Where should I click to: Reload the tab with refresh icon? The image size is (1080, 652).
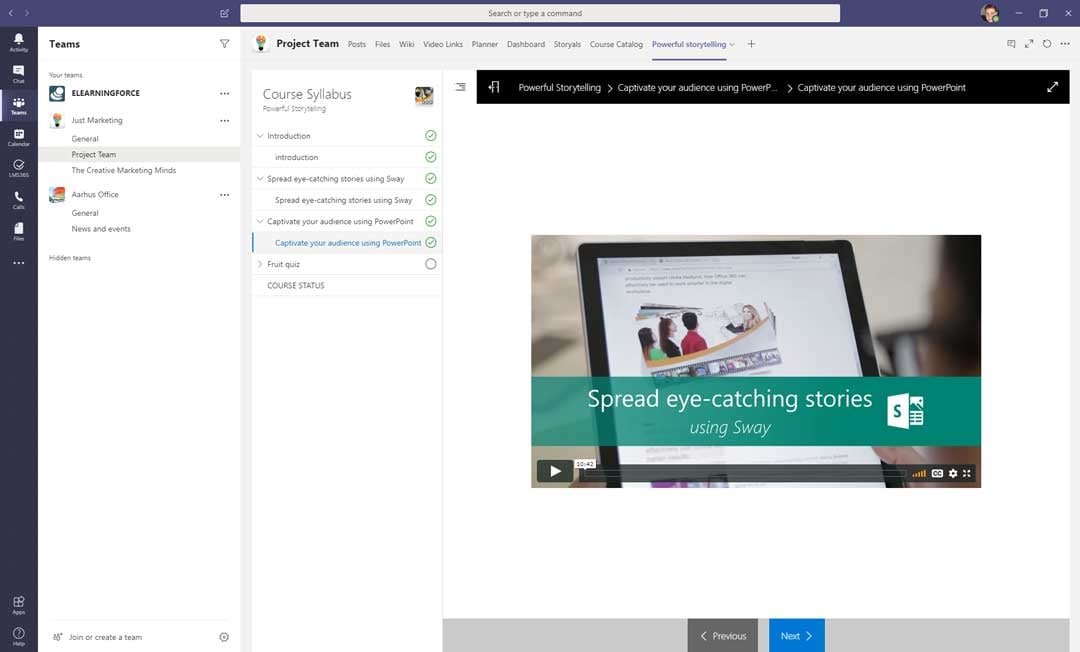click(1047, 44)
